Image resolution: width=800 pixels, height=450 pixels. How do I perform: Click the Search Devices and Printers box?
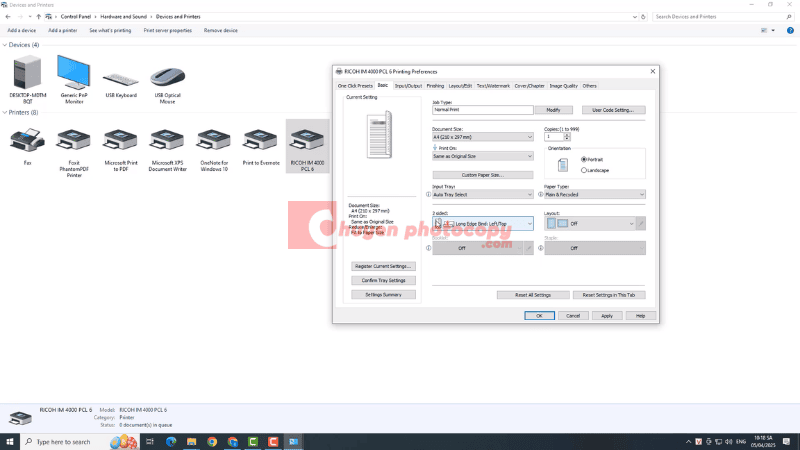tap(719, 17)
